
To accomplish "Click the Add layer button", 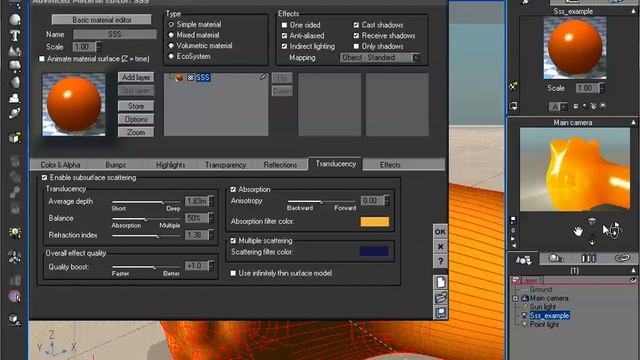I will tap(136, 77).
